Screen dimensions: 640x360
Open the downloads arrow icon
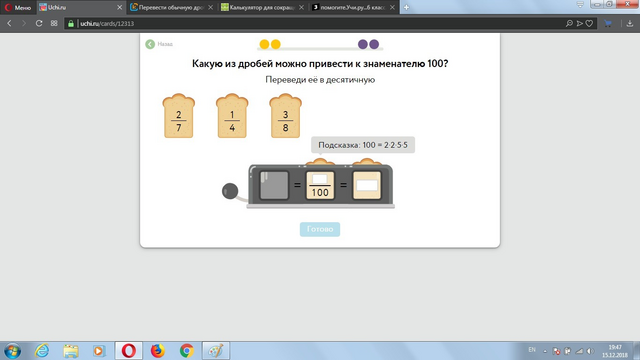629,24
